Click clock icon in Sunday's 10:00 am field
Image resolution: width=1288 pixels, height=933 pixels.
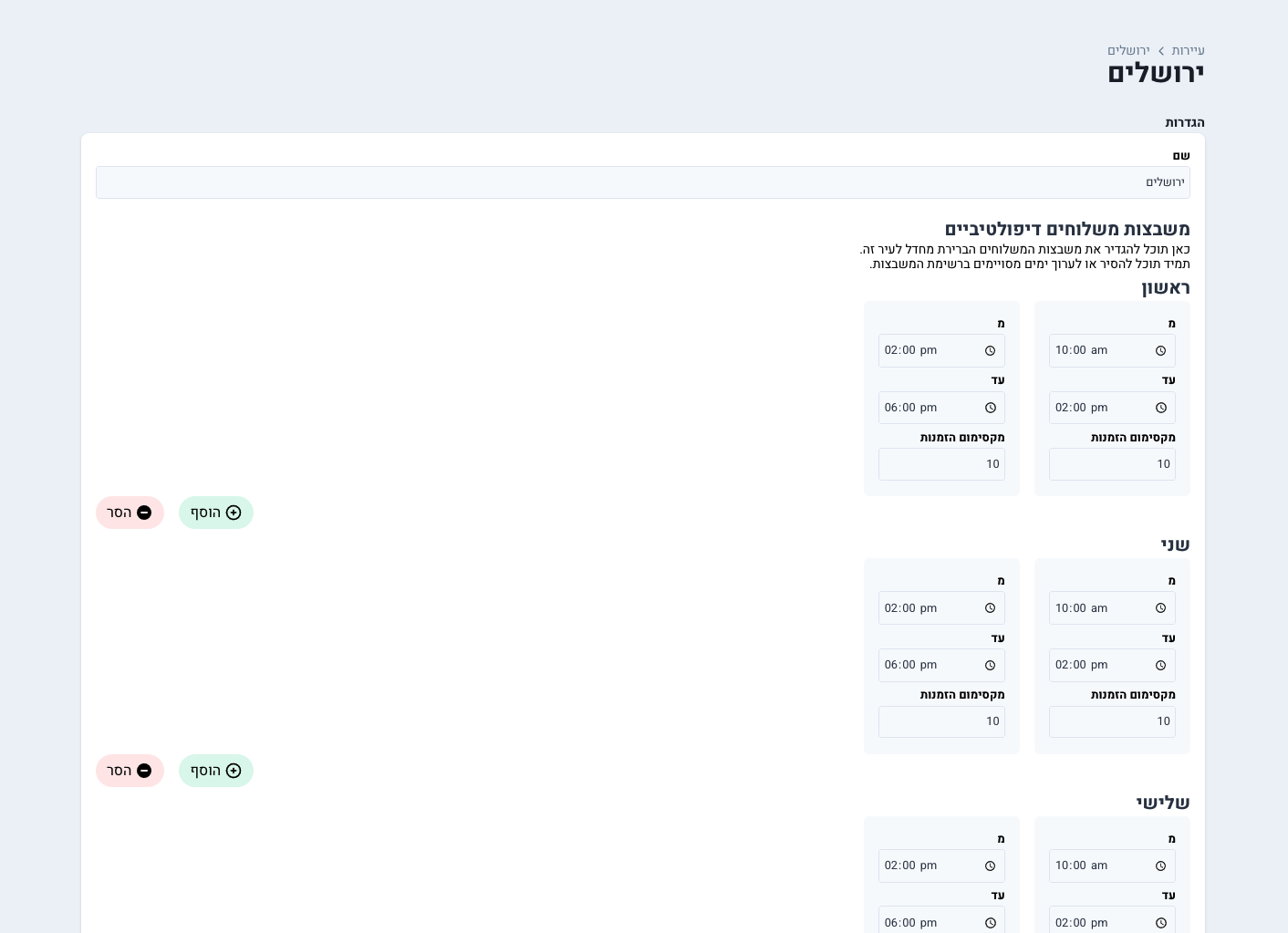tap(1160, 351)
